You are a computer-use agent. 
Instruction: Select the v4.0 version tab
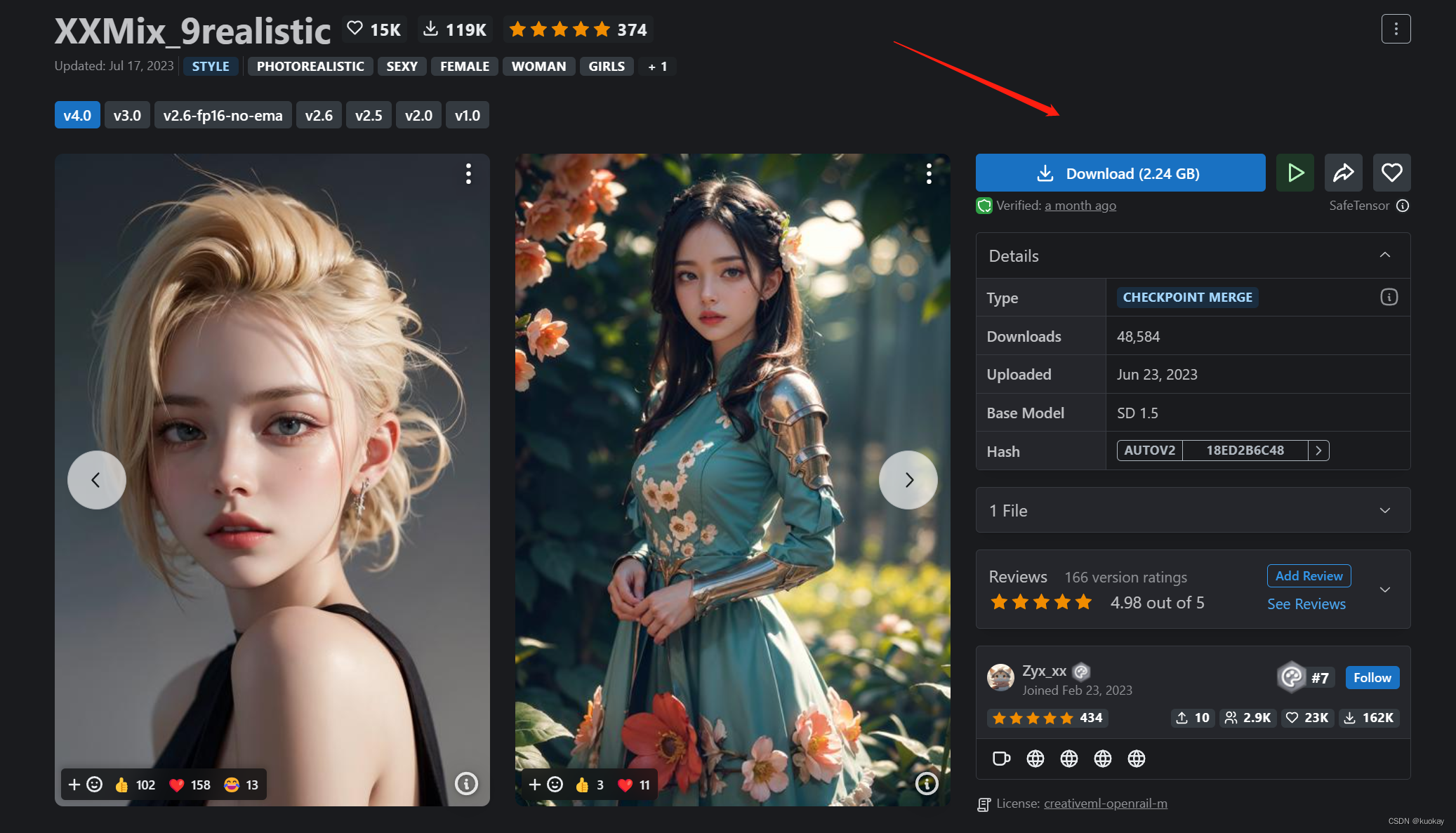click(x=78, y=115)
